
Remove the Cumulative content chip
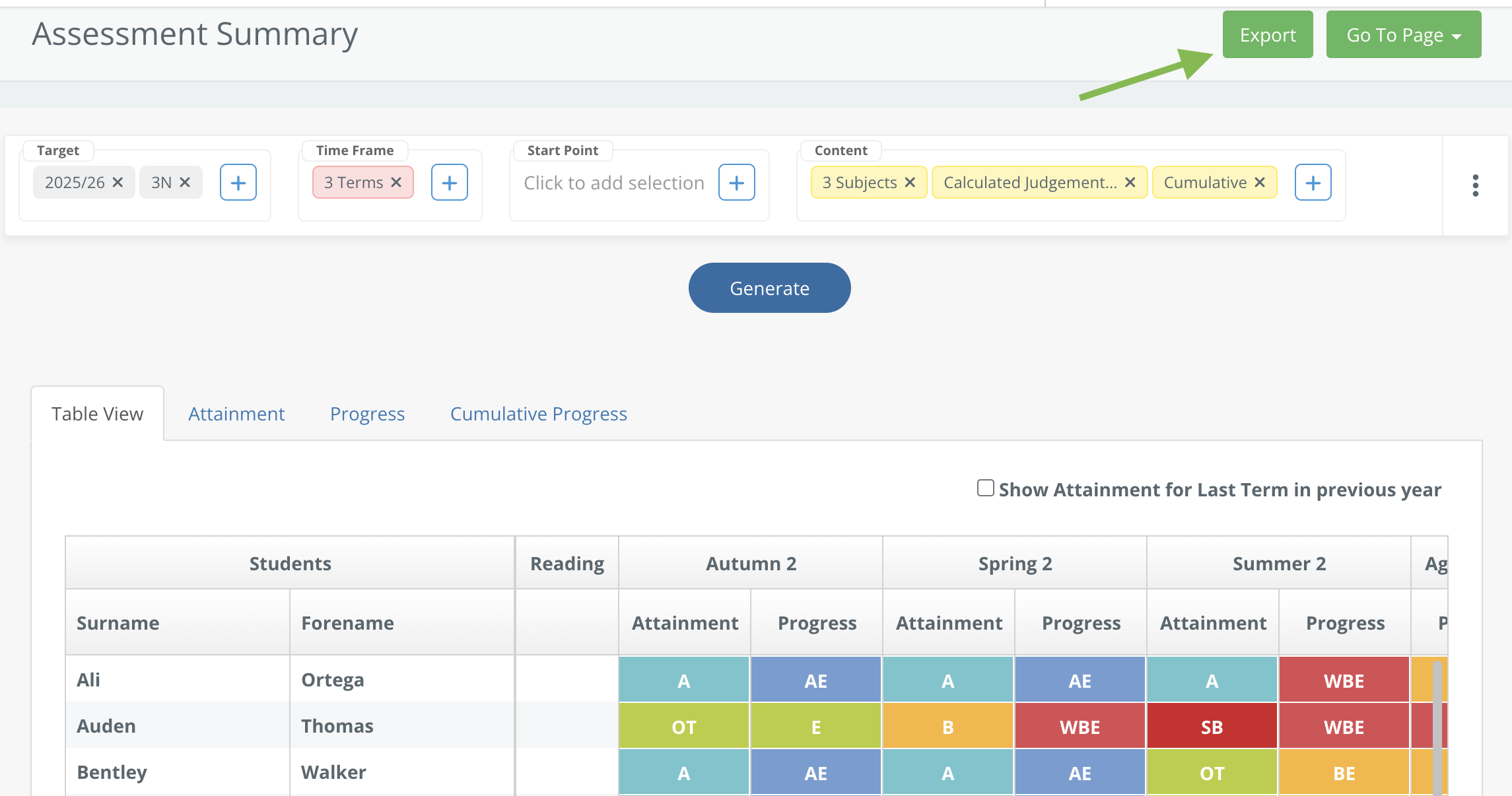click(1260, 182)
